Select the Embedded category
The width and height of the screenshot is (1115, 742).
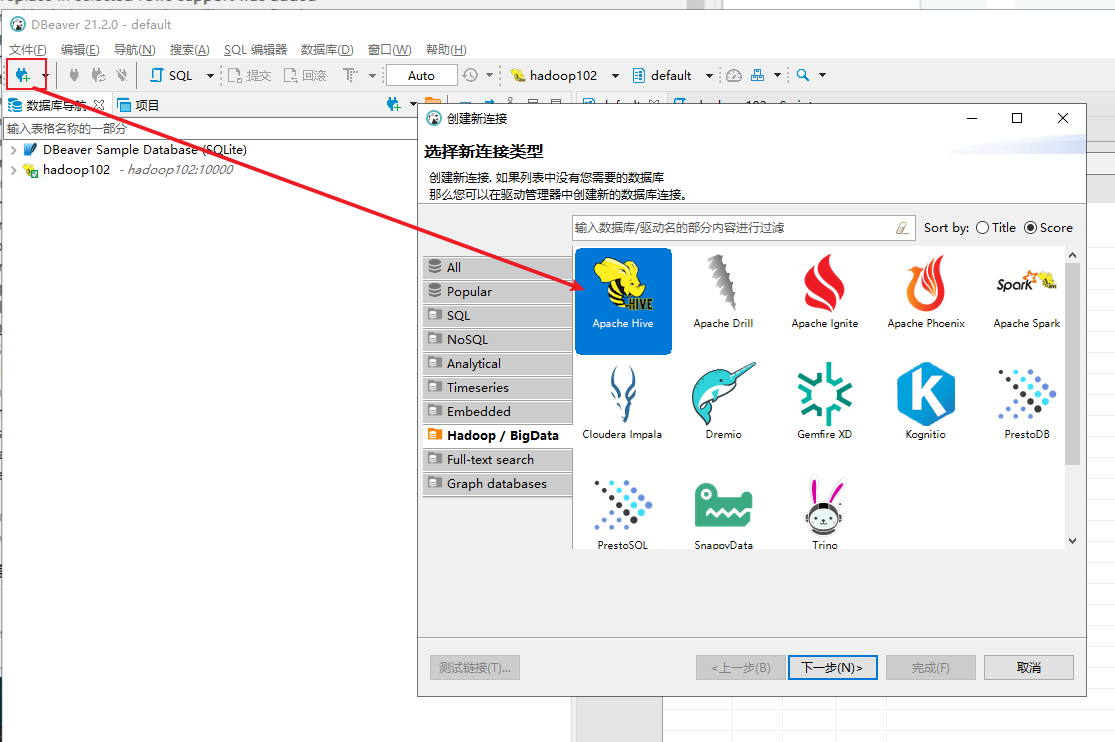(497, 411)
